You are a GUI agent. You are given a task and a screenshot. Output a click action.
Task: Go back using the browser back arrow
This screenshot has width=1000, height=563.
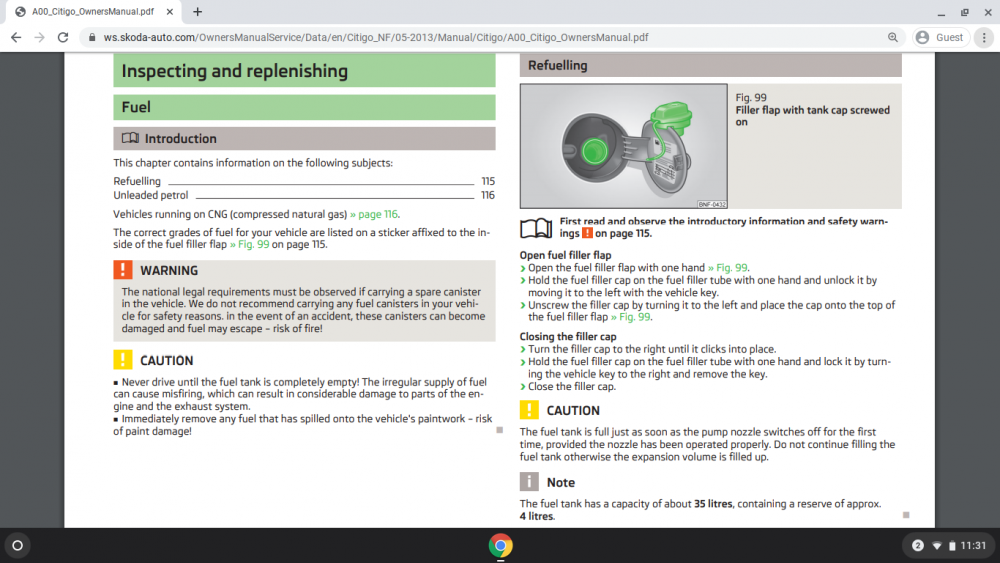[16, 38]
